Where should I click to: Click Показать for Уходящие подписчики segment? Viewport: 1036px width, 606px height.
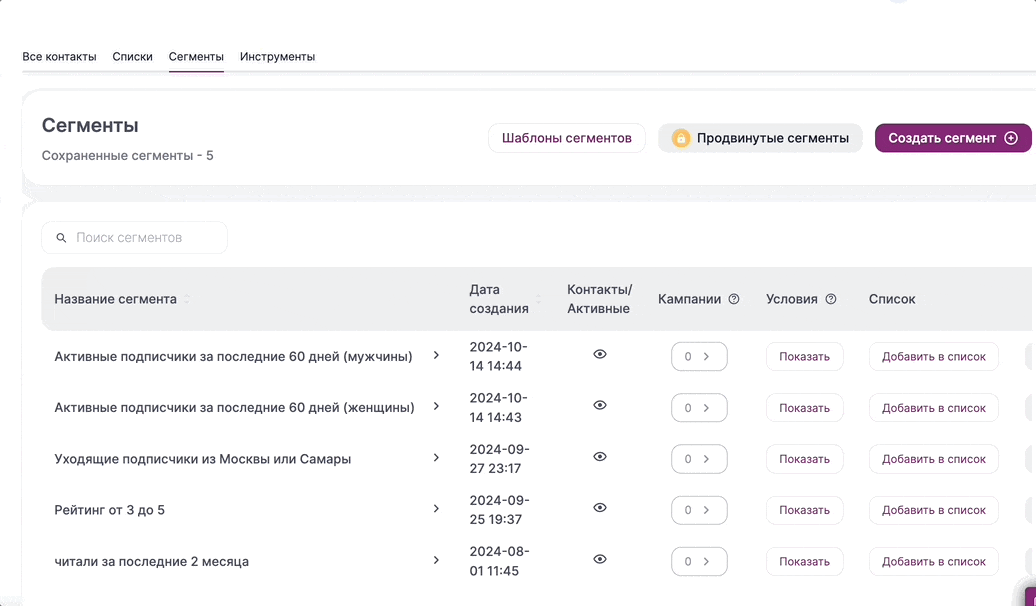click(805, 459)
